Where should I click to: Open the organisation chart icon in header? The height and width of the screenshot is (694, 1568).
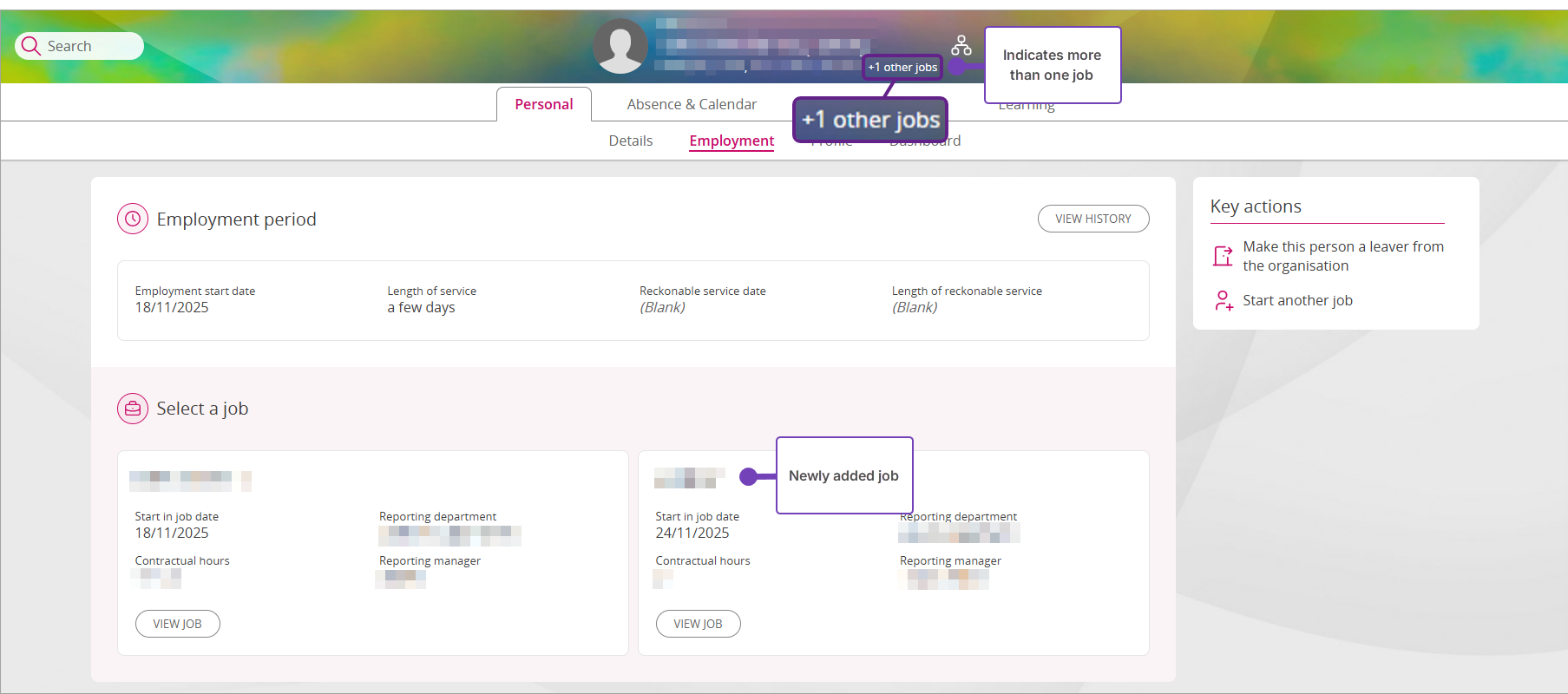961,45
